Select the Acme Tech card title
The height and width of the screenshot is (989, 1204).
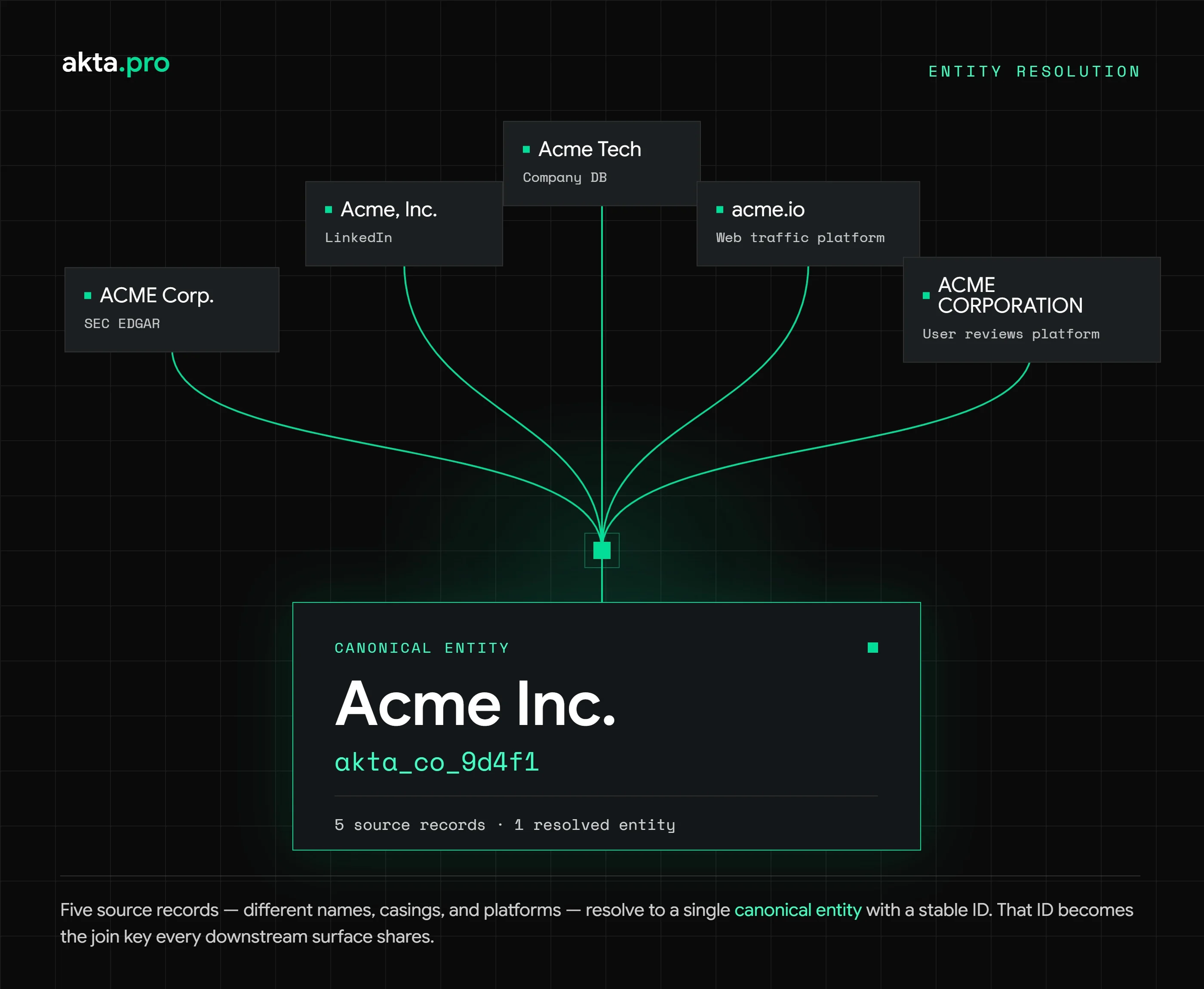pos(590,149)
